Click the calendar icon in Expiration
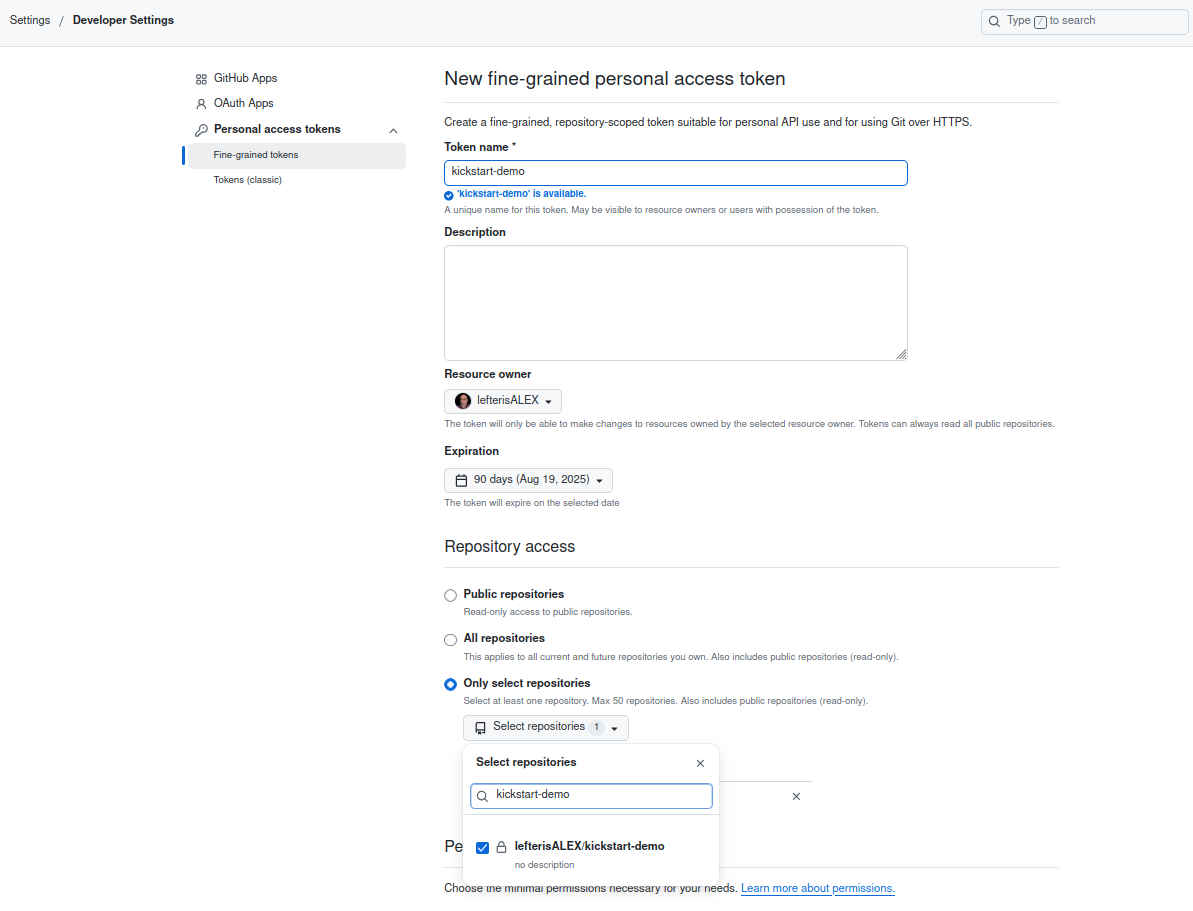This screenshot has width=1193, height=911. coord(461,480)
